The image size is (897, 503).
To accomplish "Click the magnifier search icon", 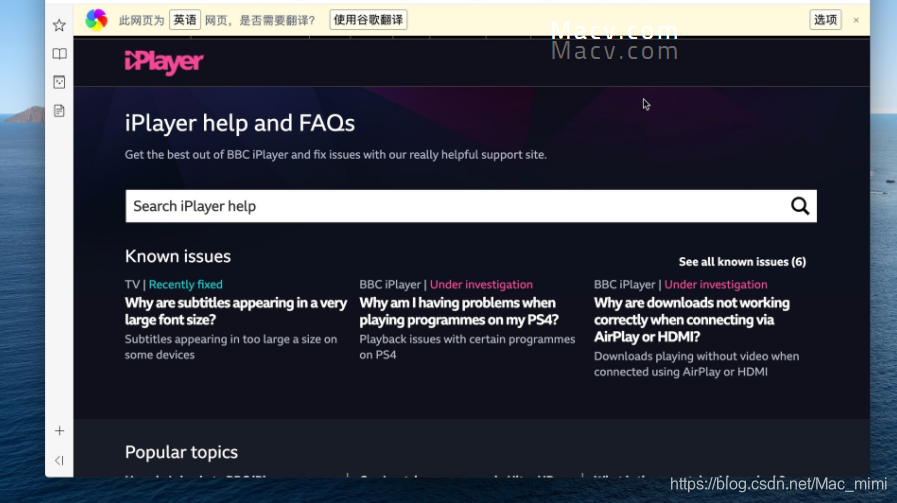I will coord(800,206).
